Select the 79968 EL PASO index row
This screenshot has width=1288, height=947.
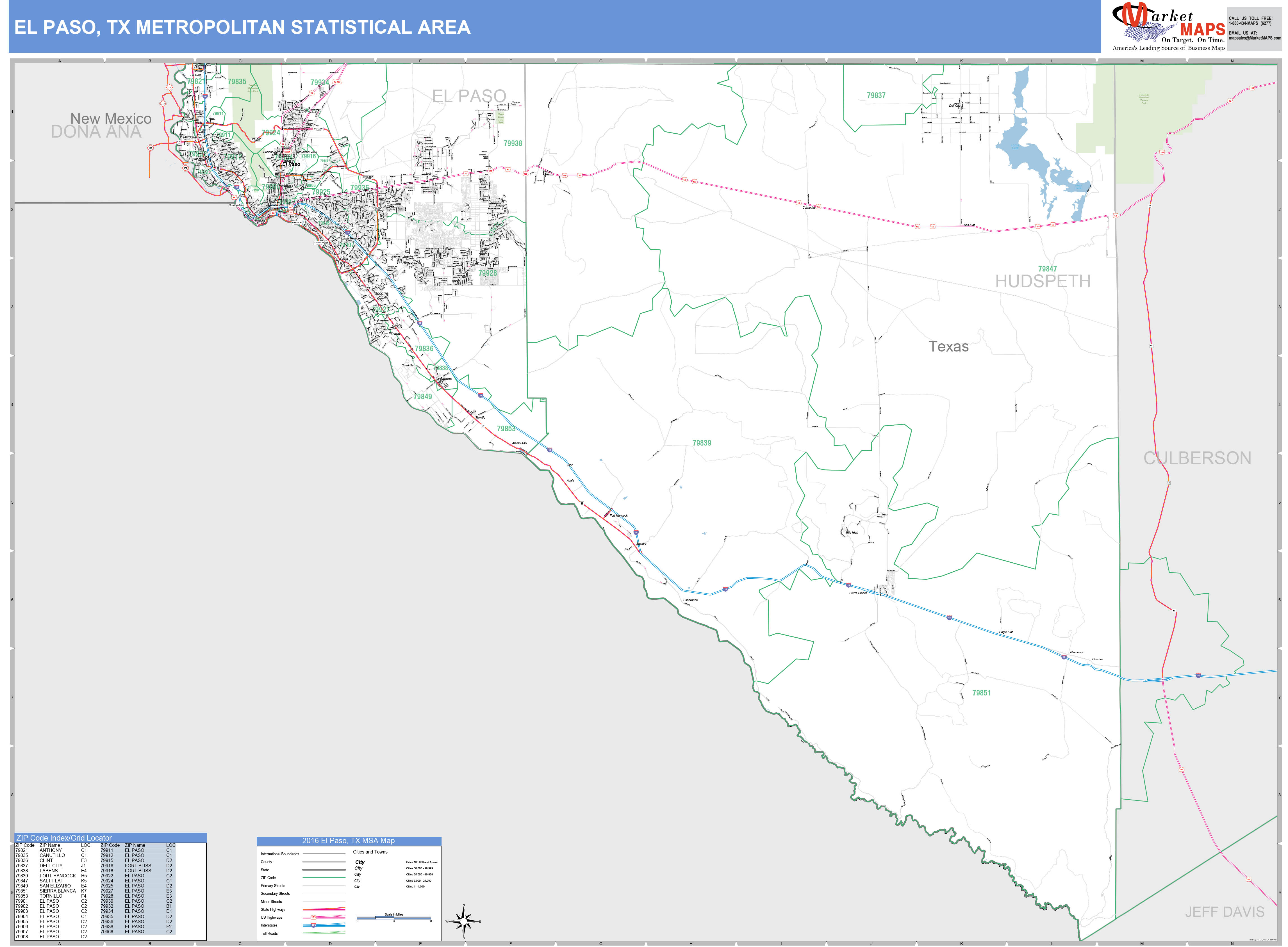tap(138, 932)
